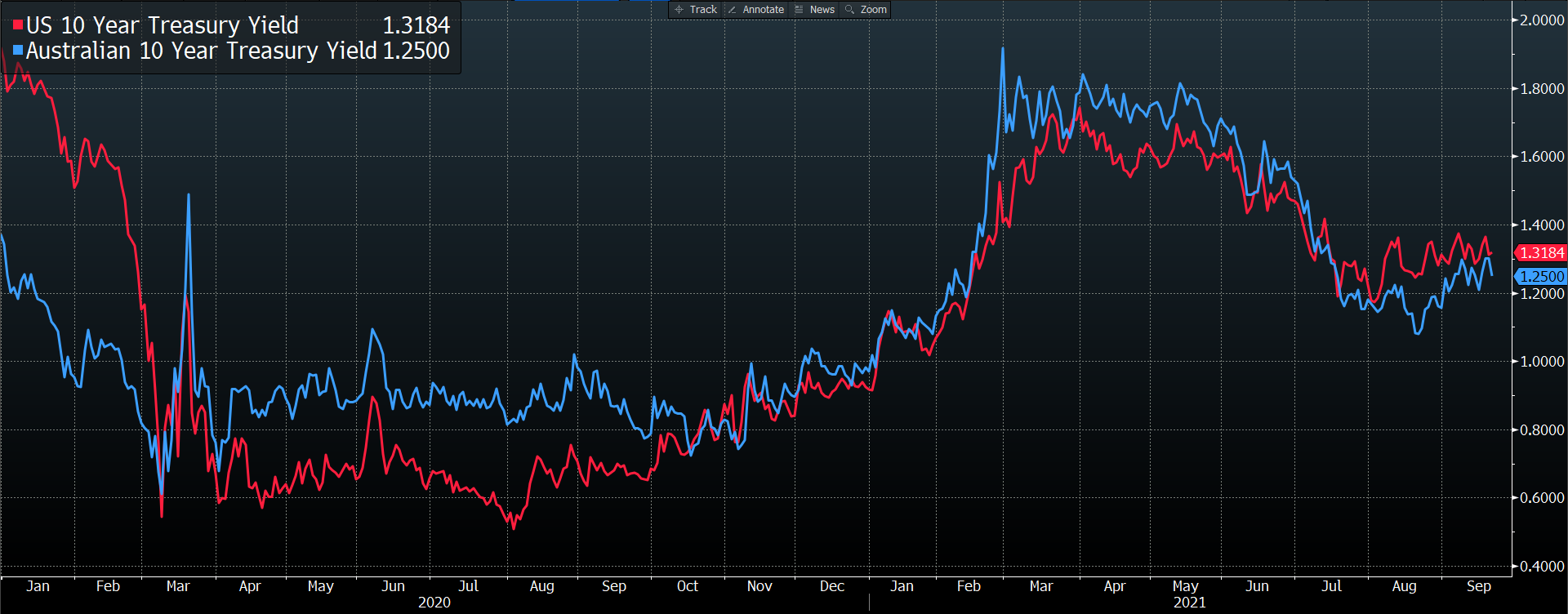Image resolution: width=1568 pixels, height=614 pixels.
Task: Click the blue Australian yield legend swatch
Action: pos(18,51)
